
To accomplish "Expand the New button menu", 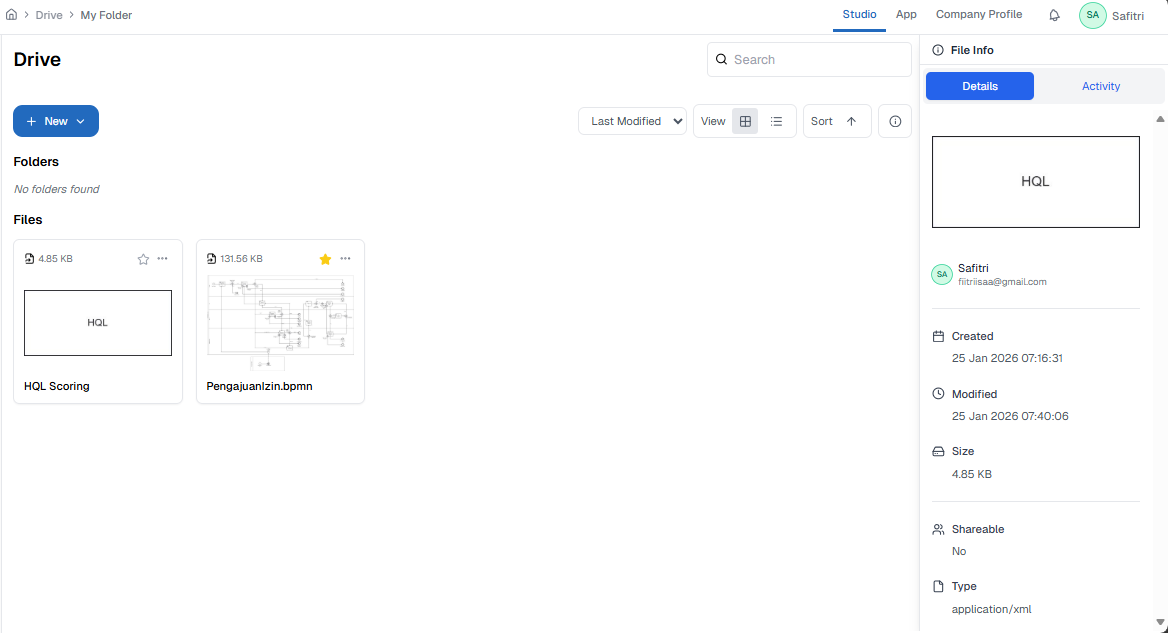I will [x=56, y=121].
